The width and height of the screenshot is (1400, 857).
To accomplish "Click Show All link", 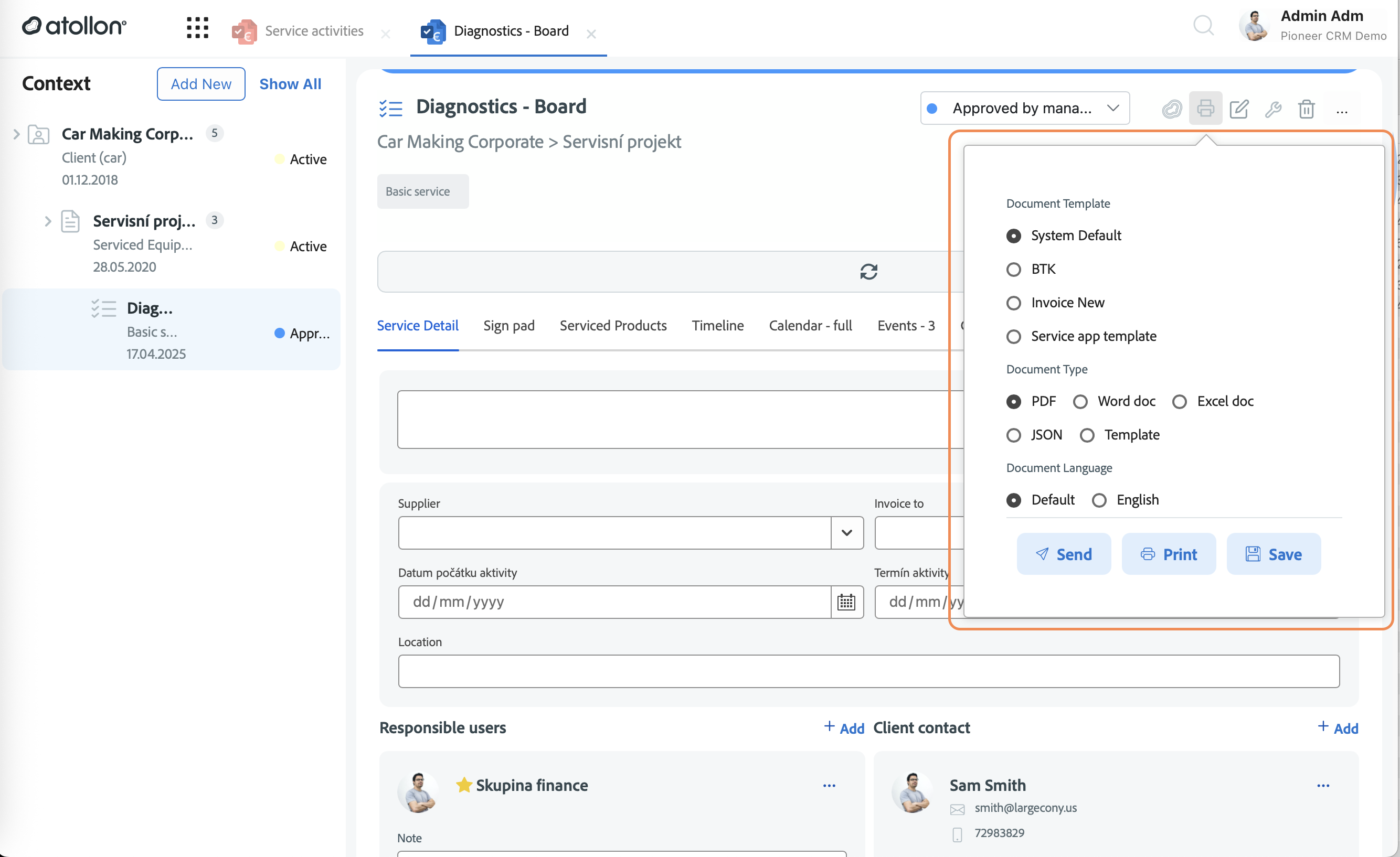I will click(290, 84).
